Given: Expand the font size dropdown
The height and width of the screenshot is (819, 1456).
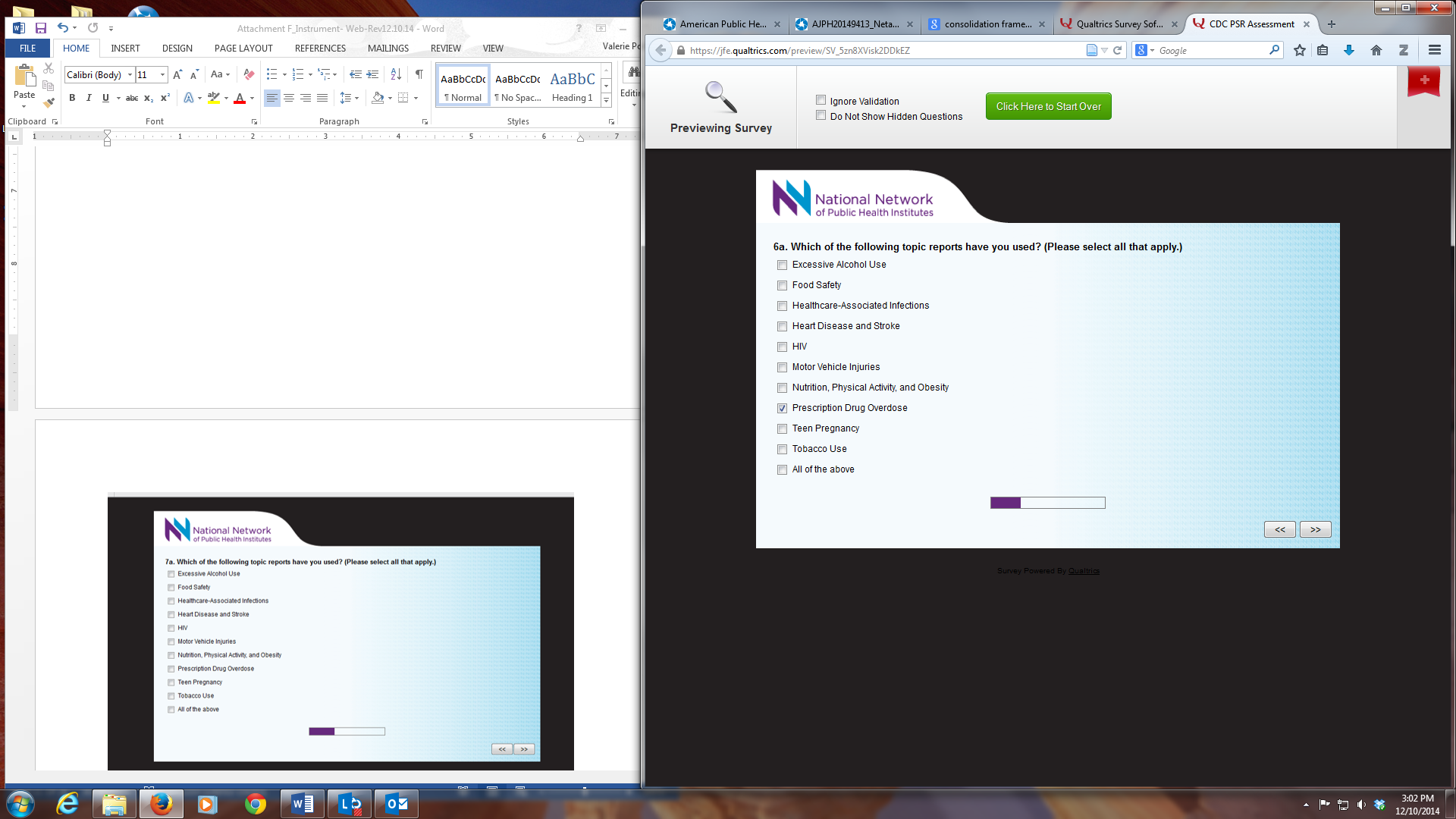Looking at the screenshot, I should 162,74.
